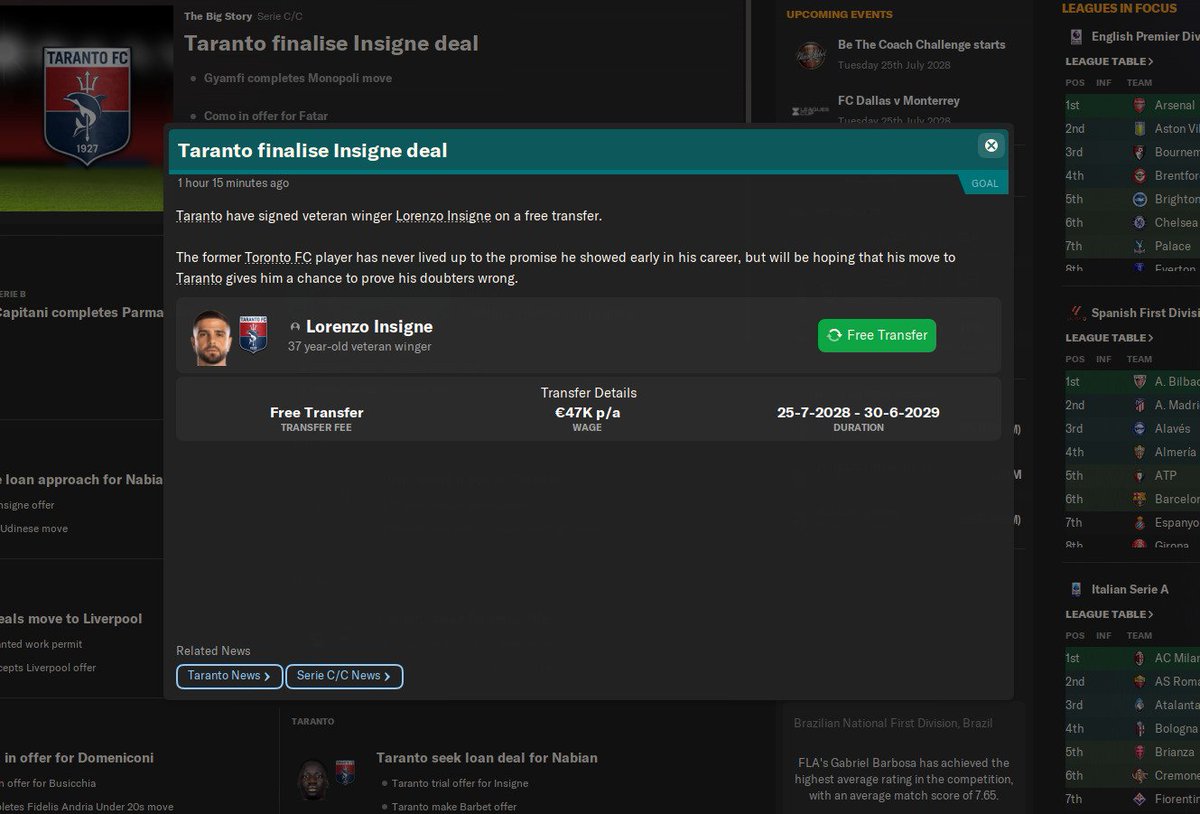Open Gyamfi completes Monopoli move headline
Screen dimensions: 1200x814
[x=298, y=78]
